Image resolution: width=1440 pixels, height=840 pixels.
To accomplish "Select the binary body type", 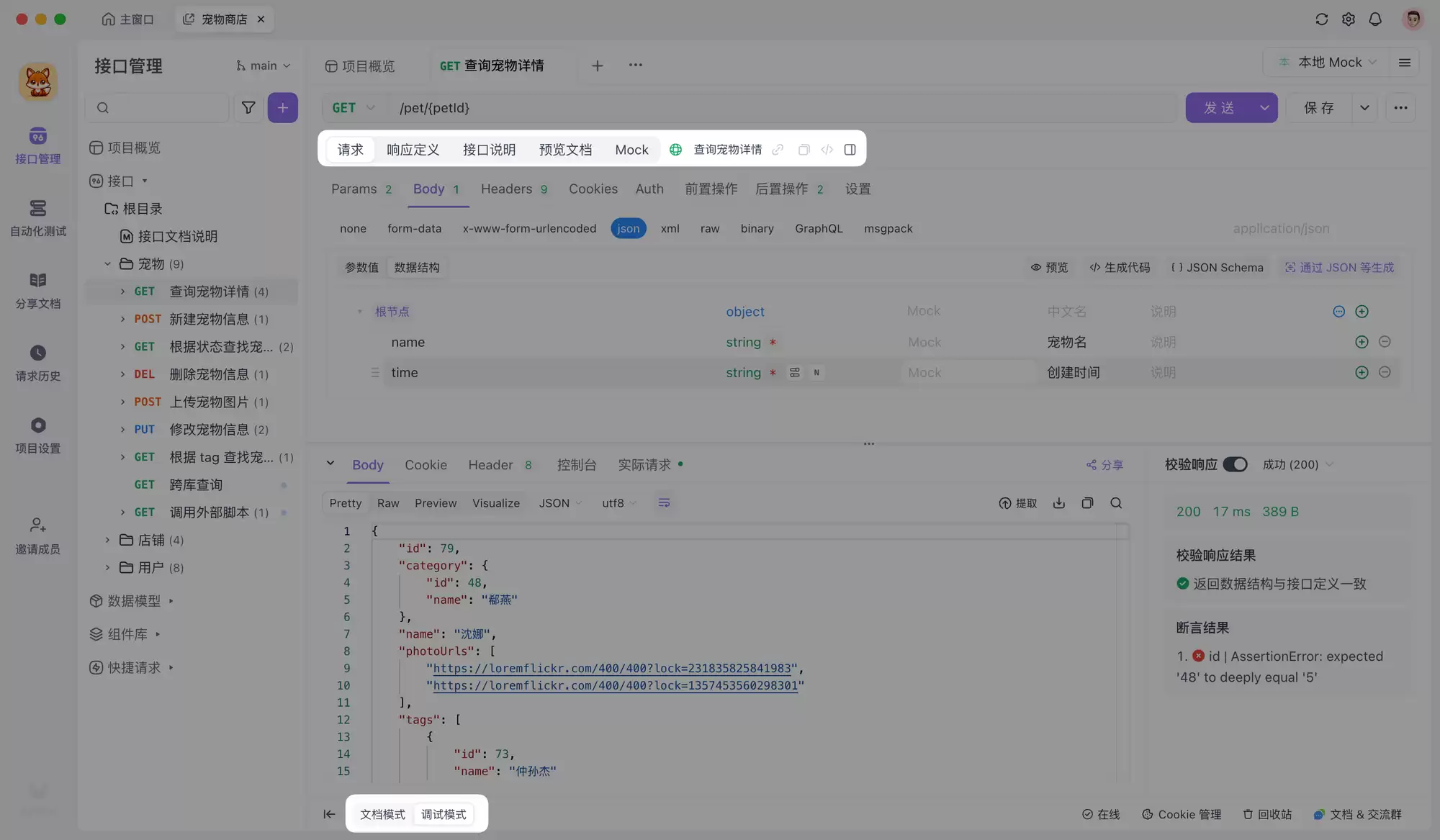I will pyautogui.click(x=757, y=228).
